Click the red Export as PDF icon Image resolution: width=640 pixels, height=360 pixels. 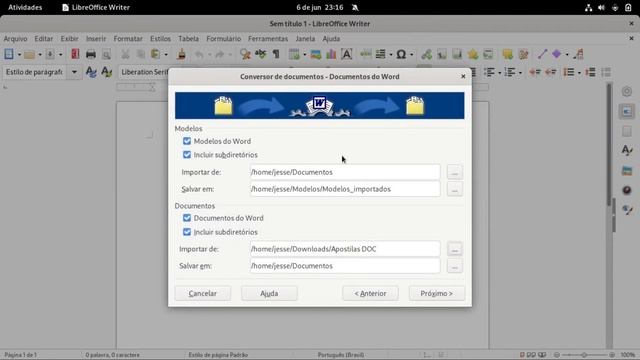pyautogui.click(x=75, y=54)
